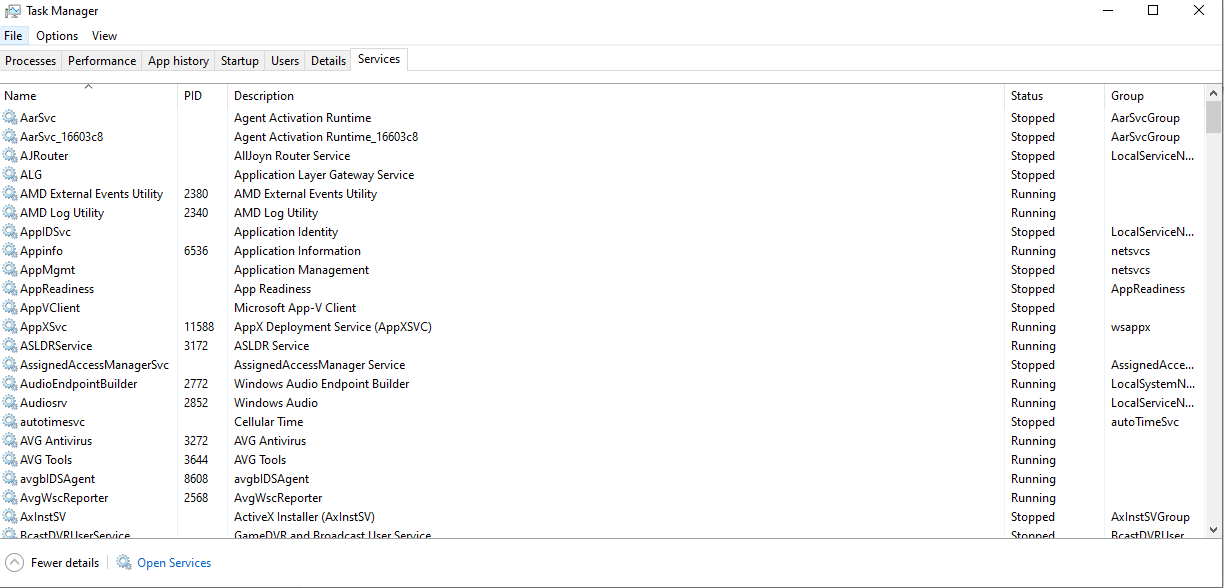Go to the Startup tab
Image resolution: width=1224 pixels, height=588 pixels.
click(x=240, y=61)
